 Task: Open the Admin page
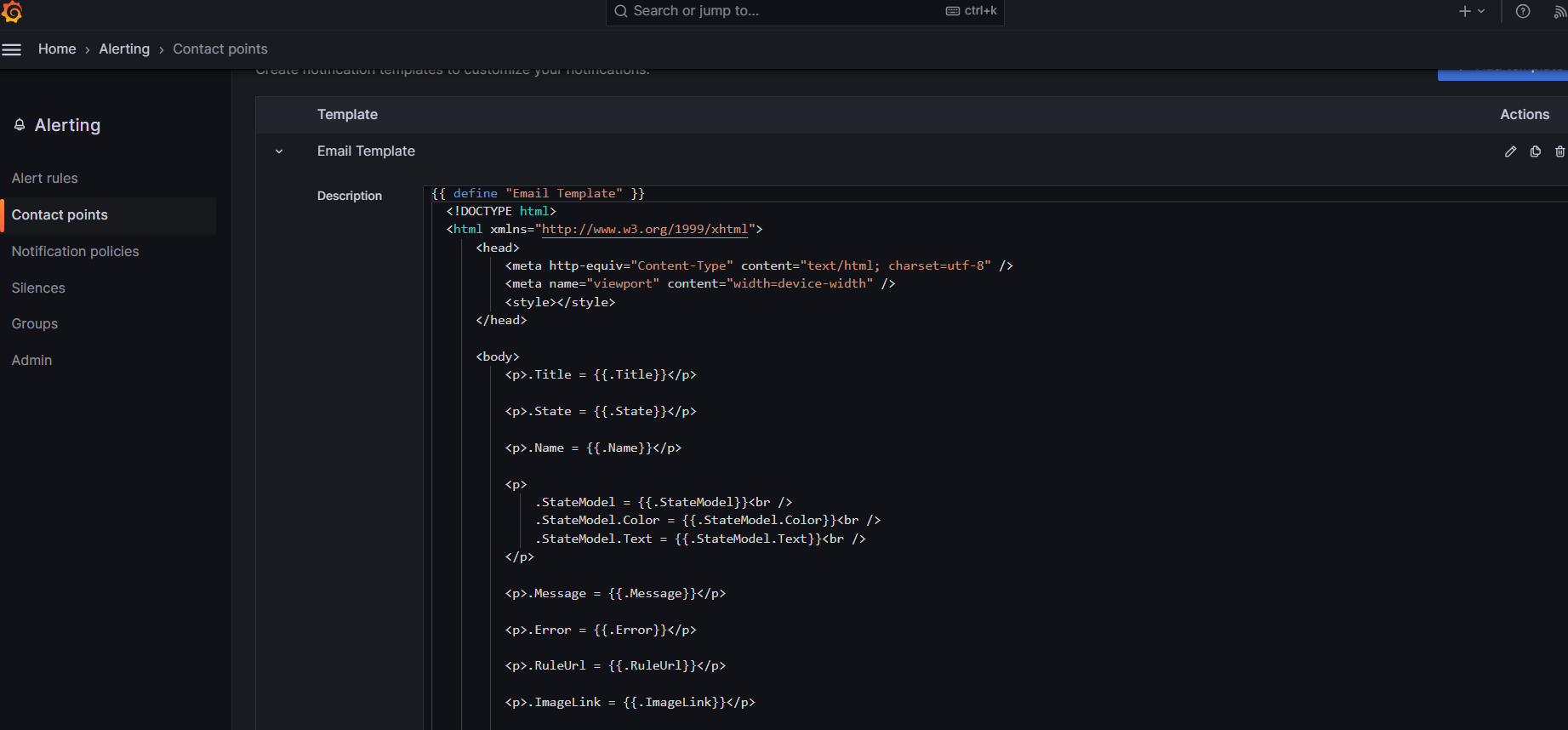click(x=32, y=360)
